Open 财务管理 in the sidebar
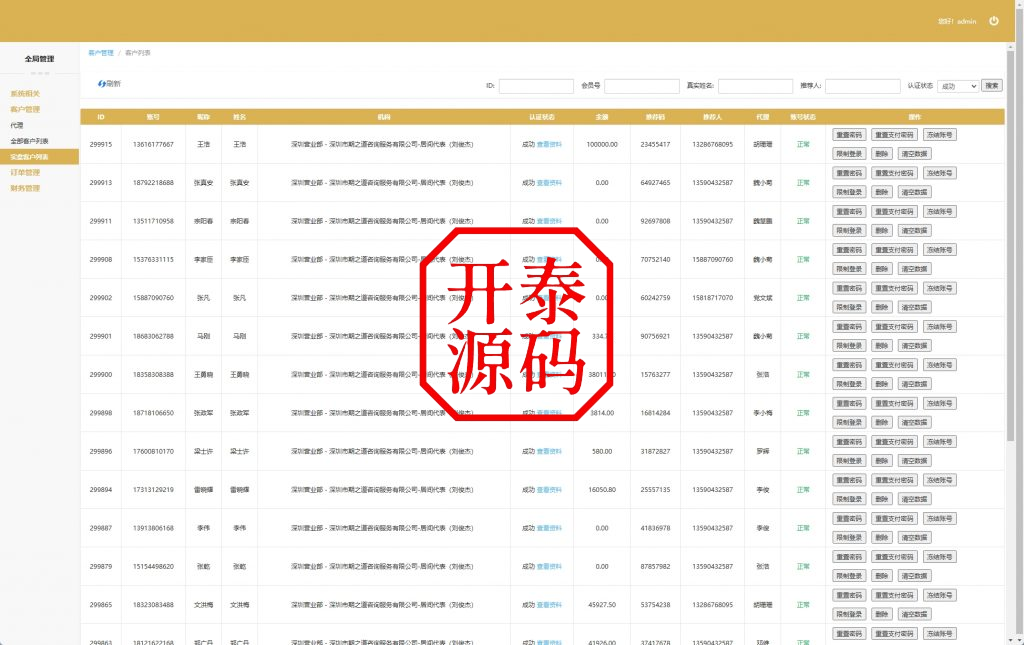 (x=25, y=188)
